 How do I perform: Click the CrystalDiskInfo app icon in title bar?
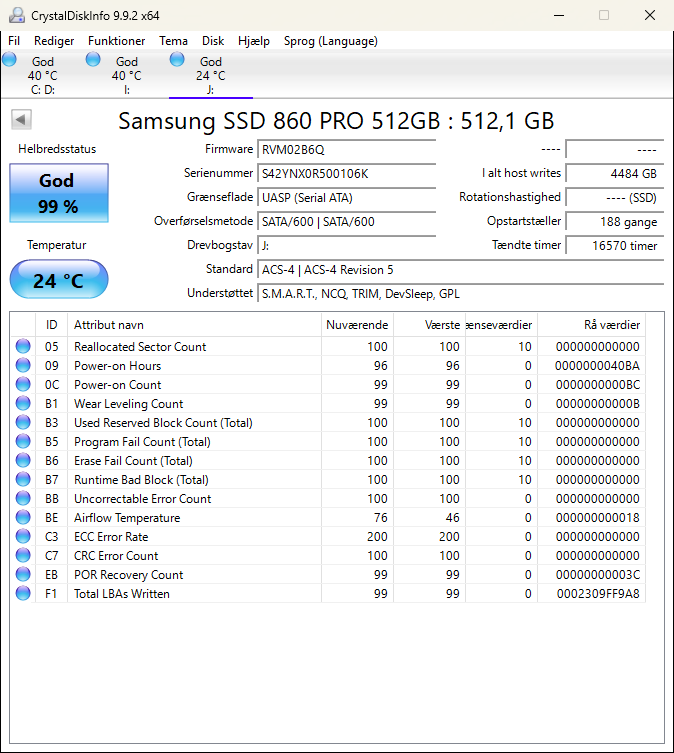[17, 15]
